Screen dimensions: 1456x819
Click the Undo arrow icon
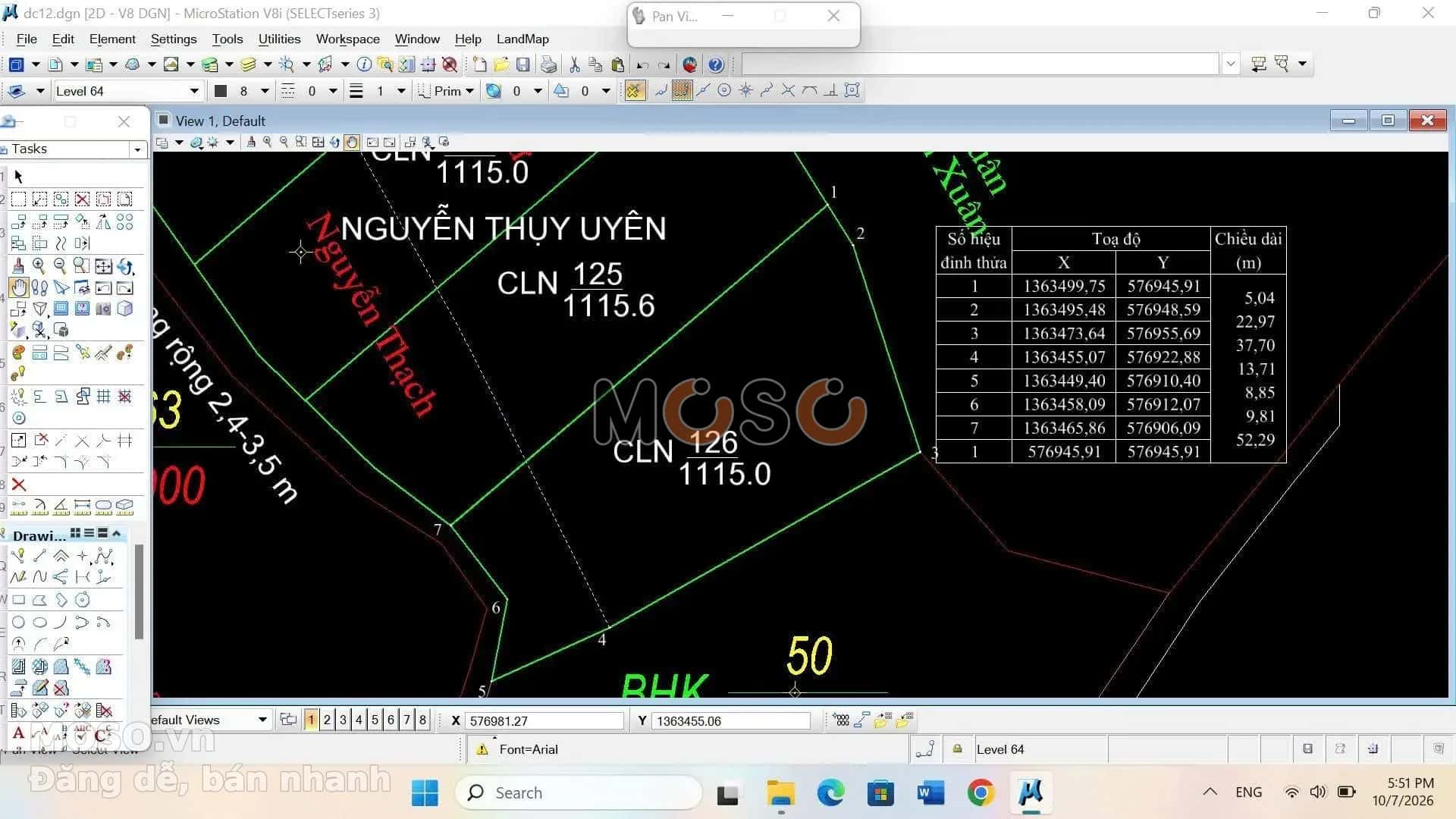(642, 64)
